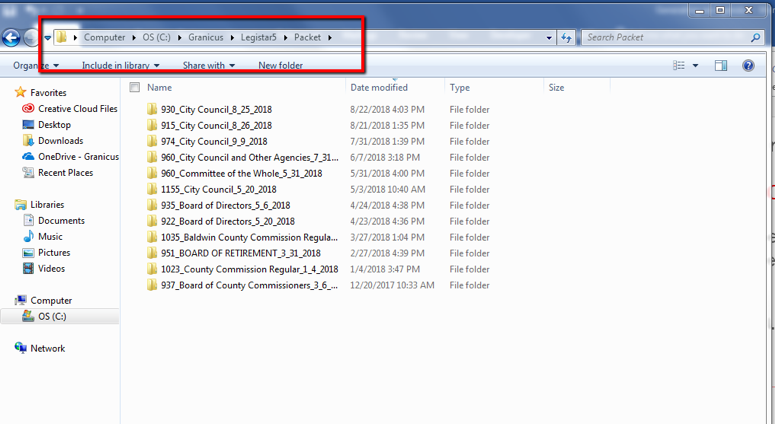Click the Change your view icon
Viewport: 775px width, 424px height.
click(679, 65)
